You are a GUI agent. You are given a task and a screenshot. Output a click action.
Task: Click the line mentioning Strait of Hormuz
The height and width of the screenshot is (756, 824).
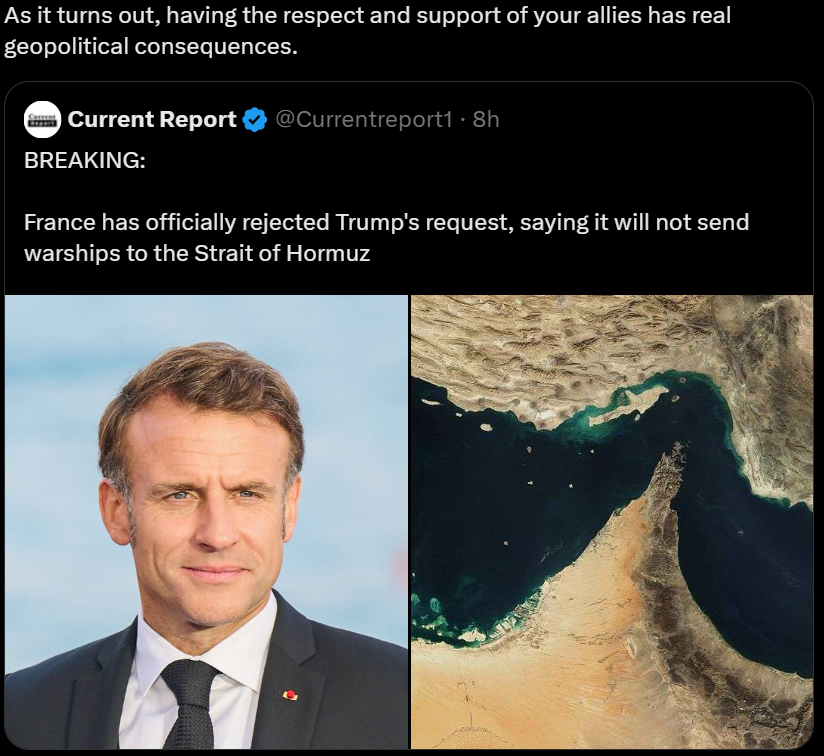(x=197, y=253)
